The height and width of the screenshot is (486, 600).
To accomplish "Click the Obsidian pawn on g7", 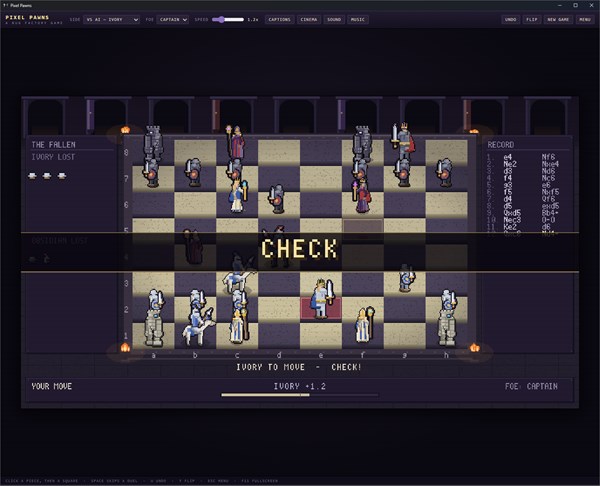I will [x=403, y=173].
